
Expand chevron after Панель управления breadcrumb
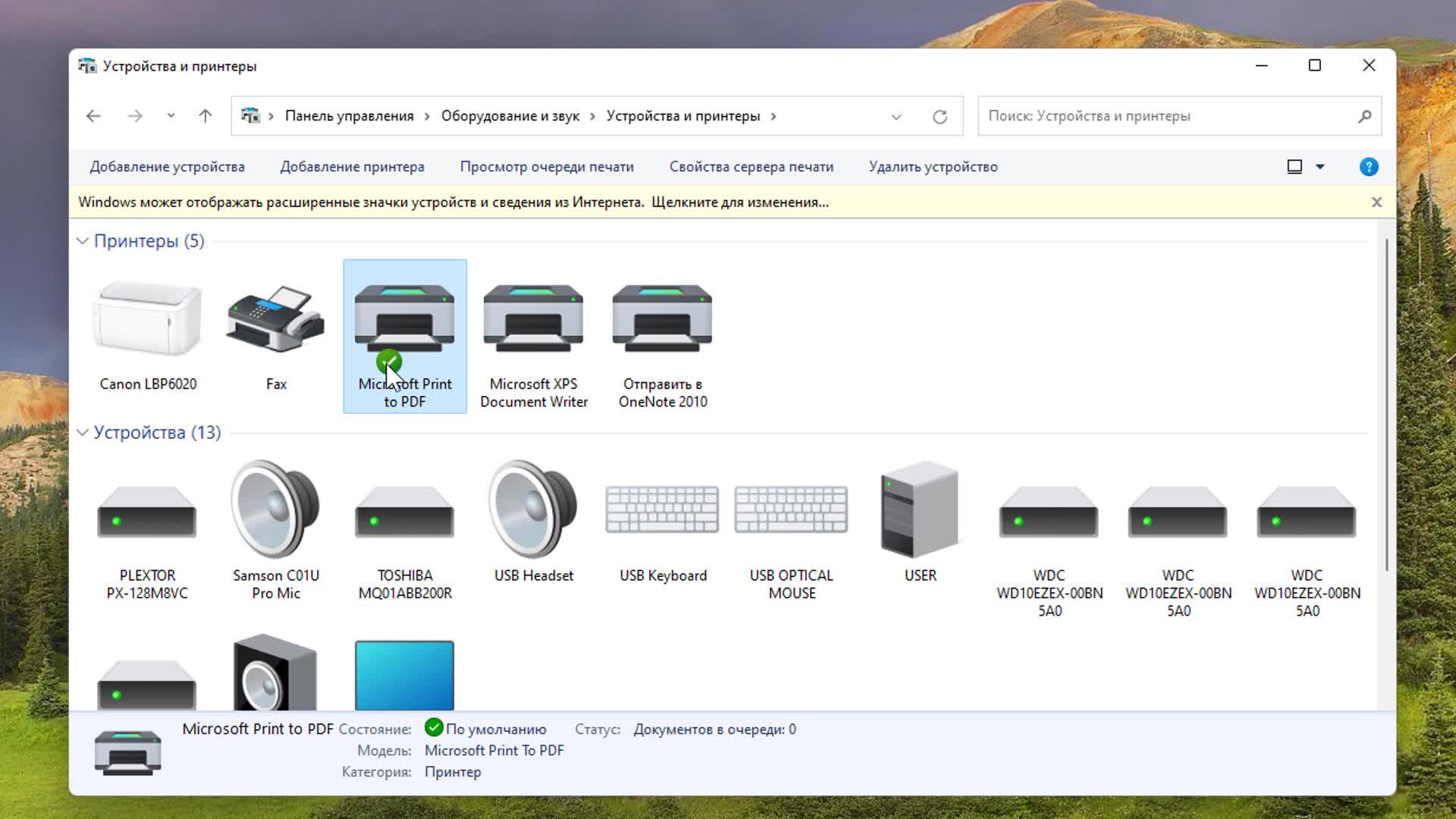427,116
